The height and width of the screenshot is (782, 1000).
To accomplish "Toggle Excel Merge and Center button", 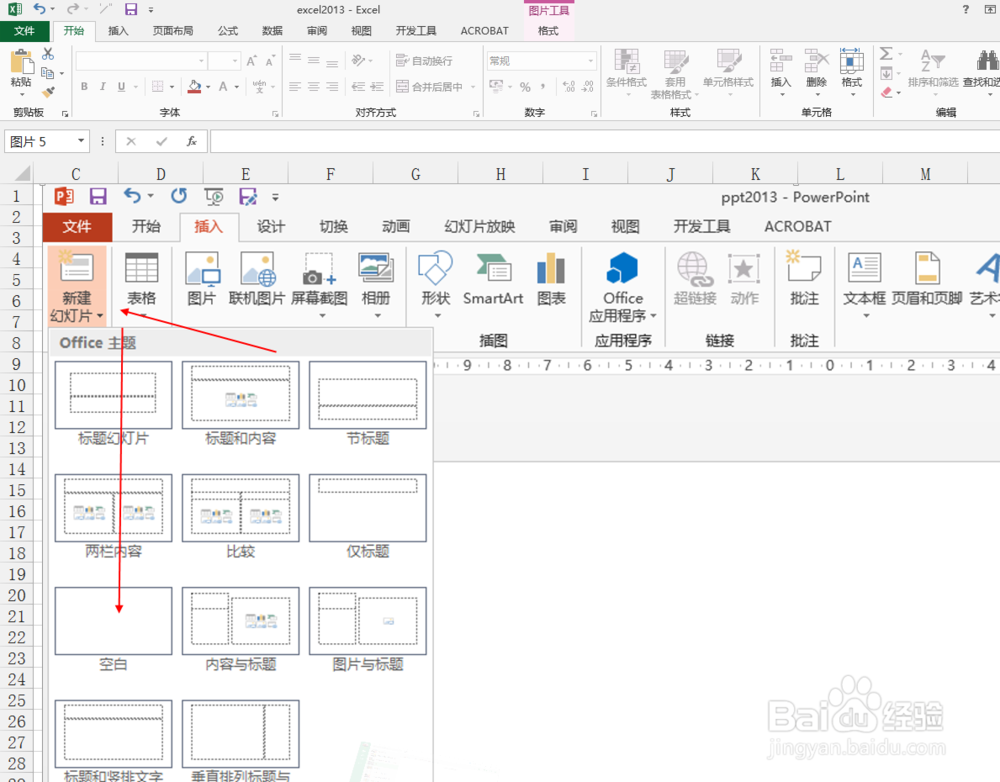I will (430, 87).
